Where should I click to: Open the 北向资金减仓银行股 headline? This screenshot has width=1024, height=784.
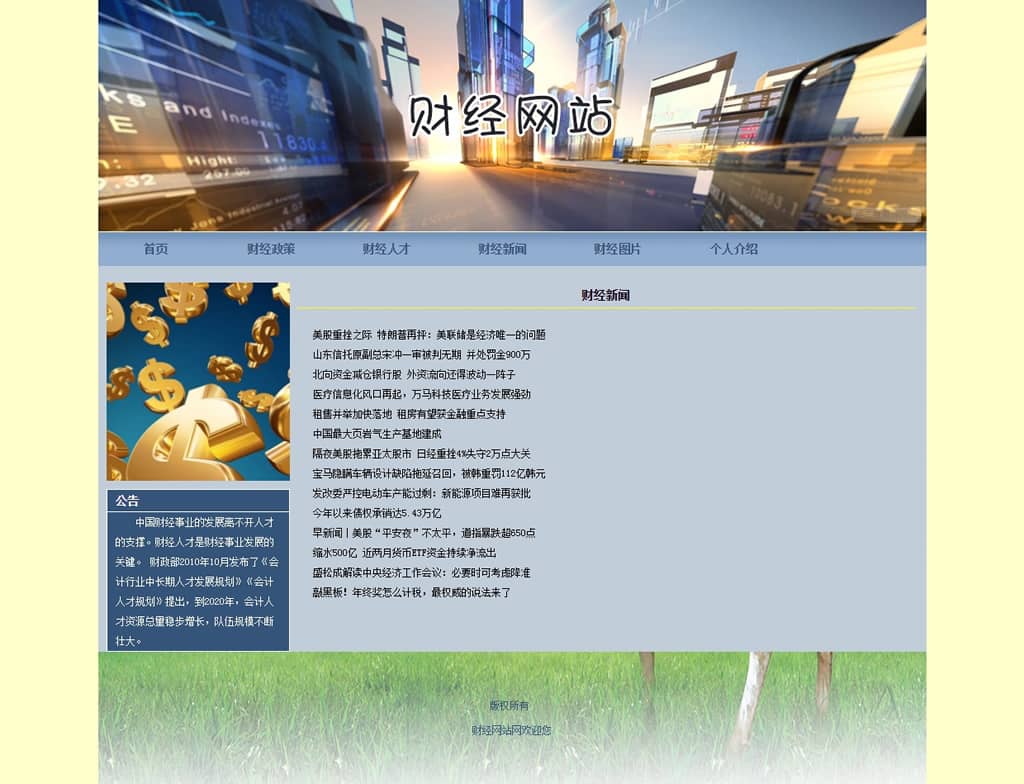[x=413, y=375]
